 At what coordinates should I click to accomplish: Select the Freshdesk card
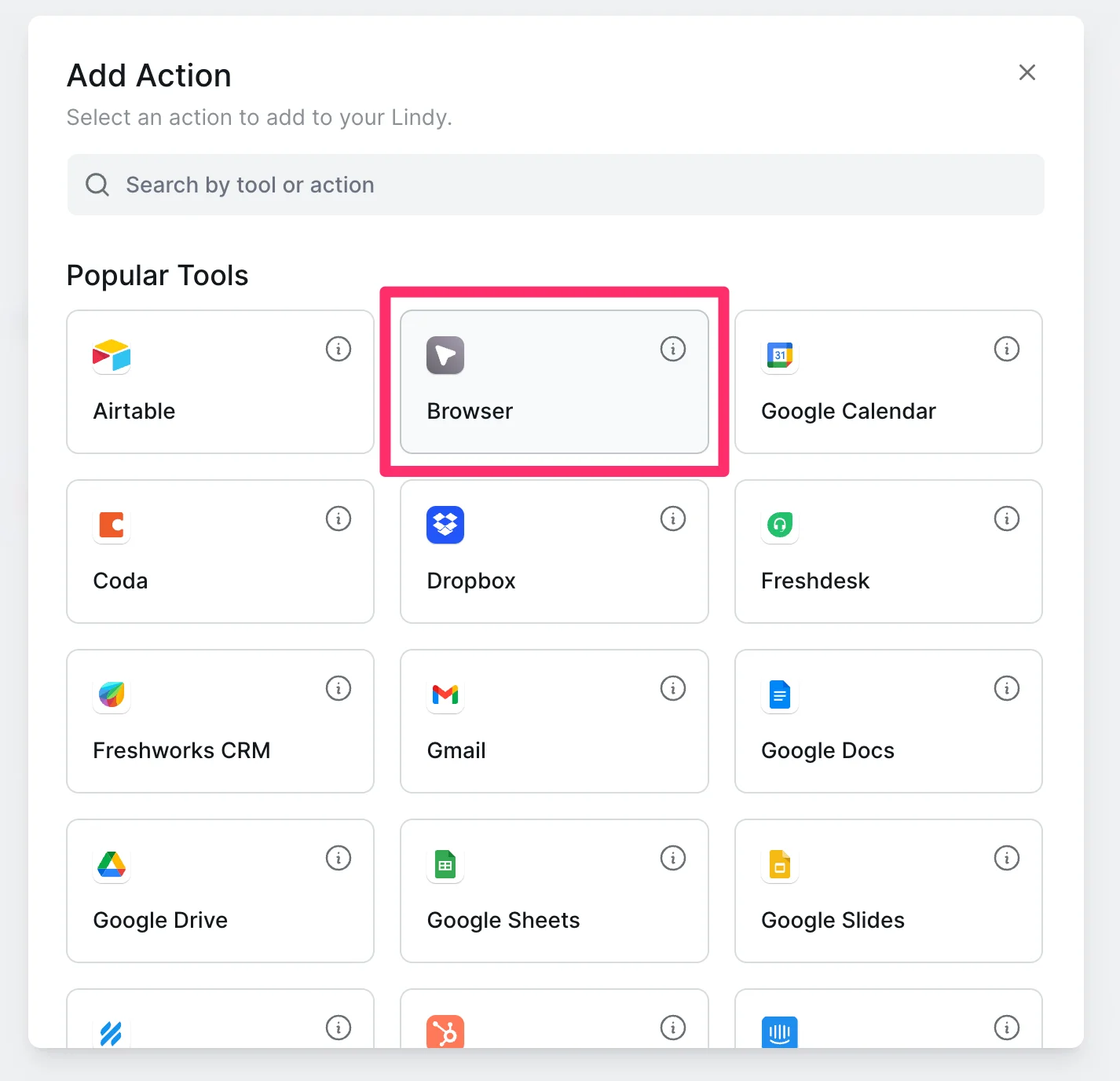tap(888, 551)
